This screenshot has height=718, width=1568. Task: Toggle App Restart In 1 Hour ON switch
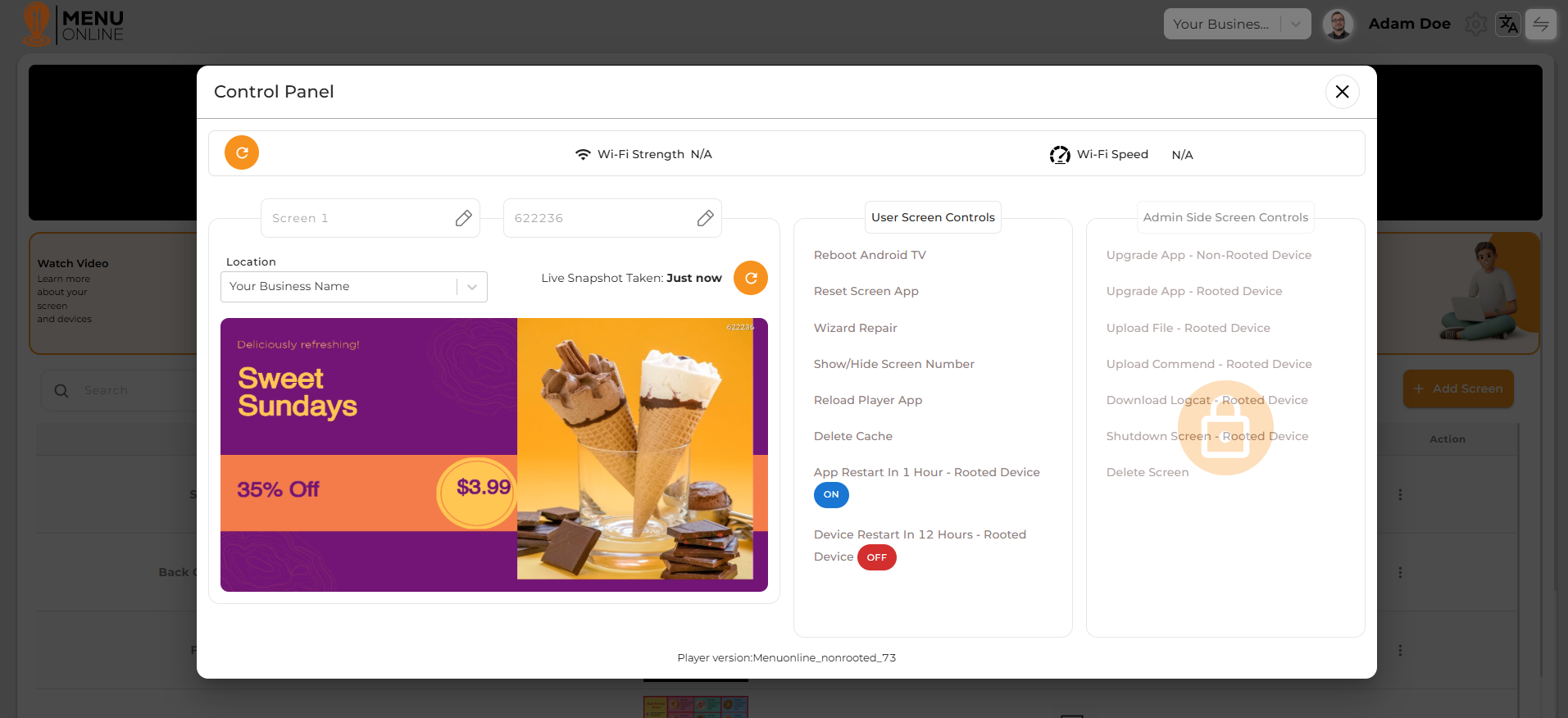tap(831, 495)
